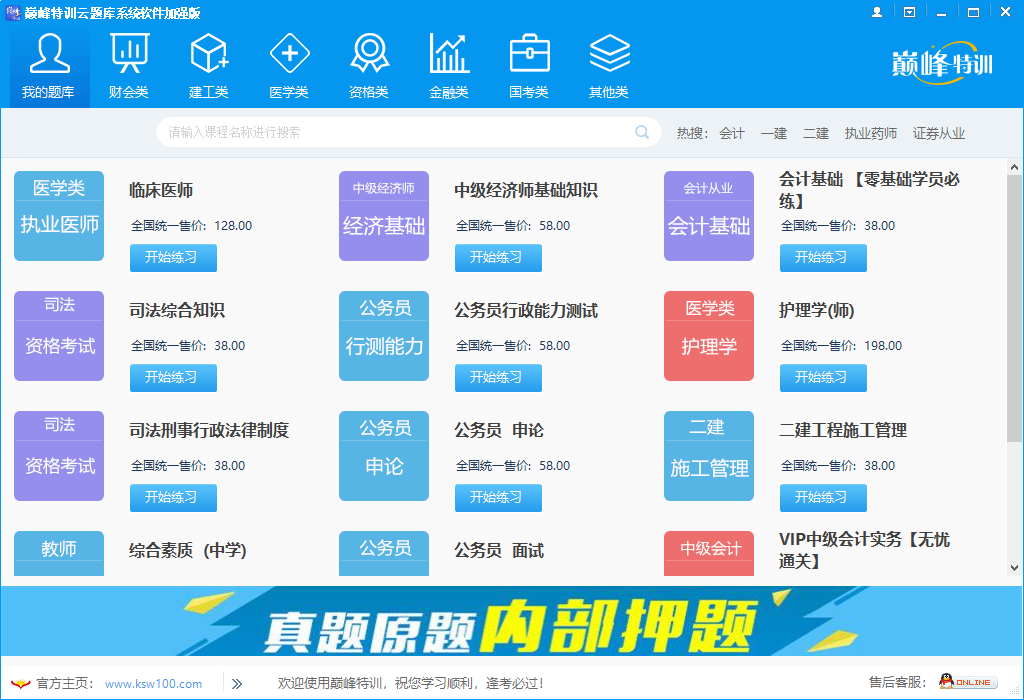This screenshot has height=700, width=1024.
Task: Open the 公务员 面试 tile
Action: pyautogui.click(x=384, y=553)
